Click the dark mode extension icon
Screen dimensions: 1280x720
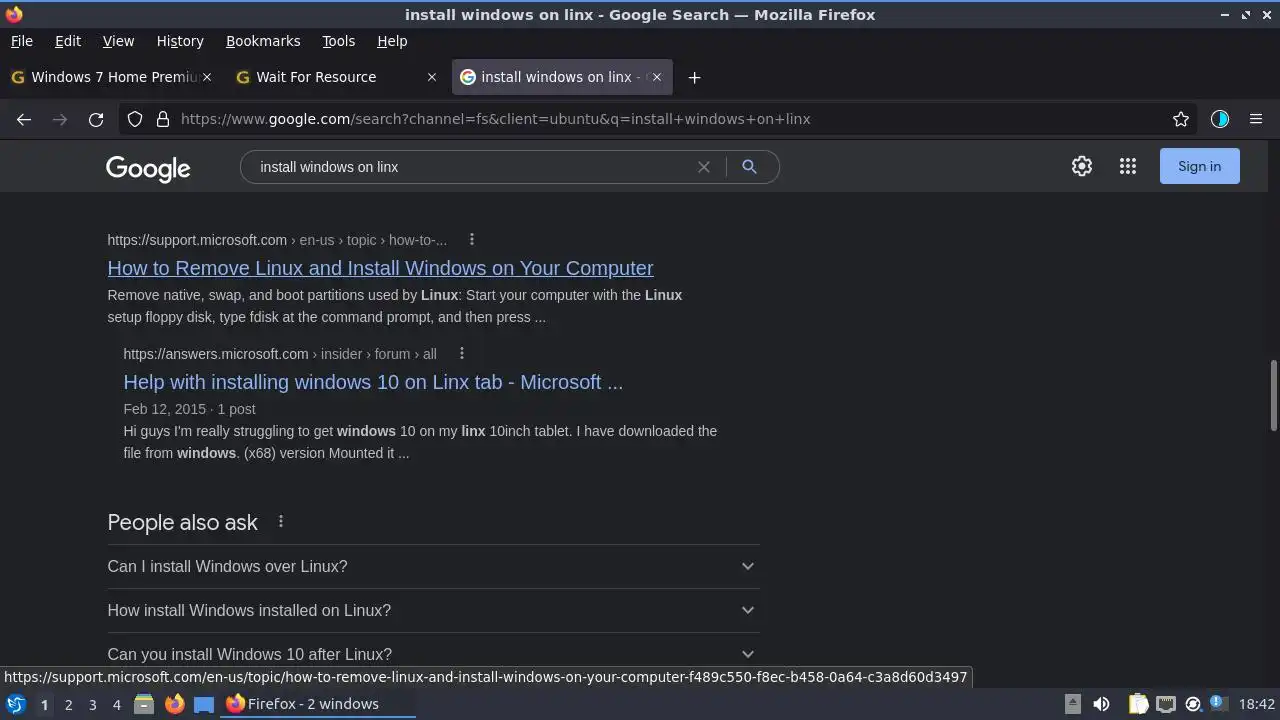click(x=1220, y=119)
